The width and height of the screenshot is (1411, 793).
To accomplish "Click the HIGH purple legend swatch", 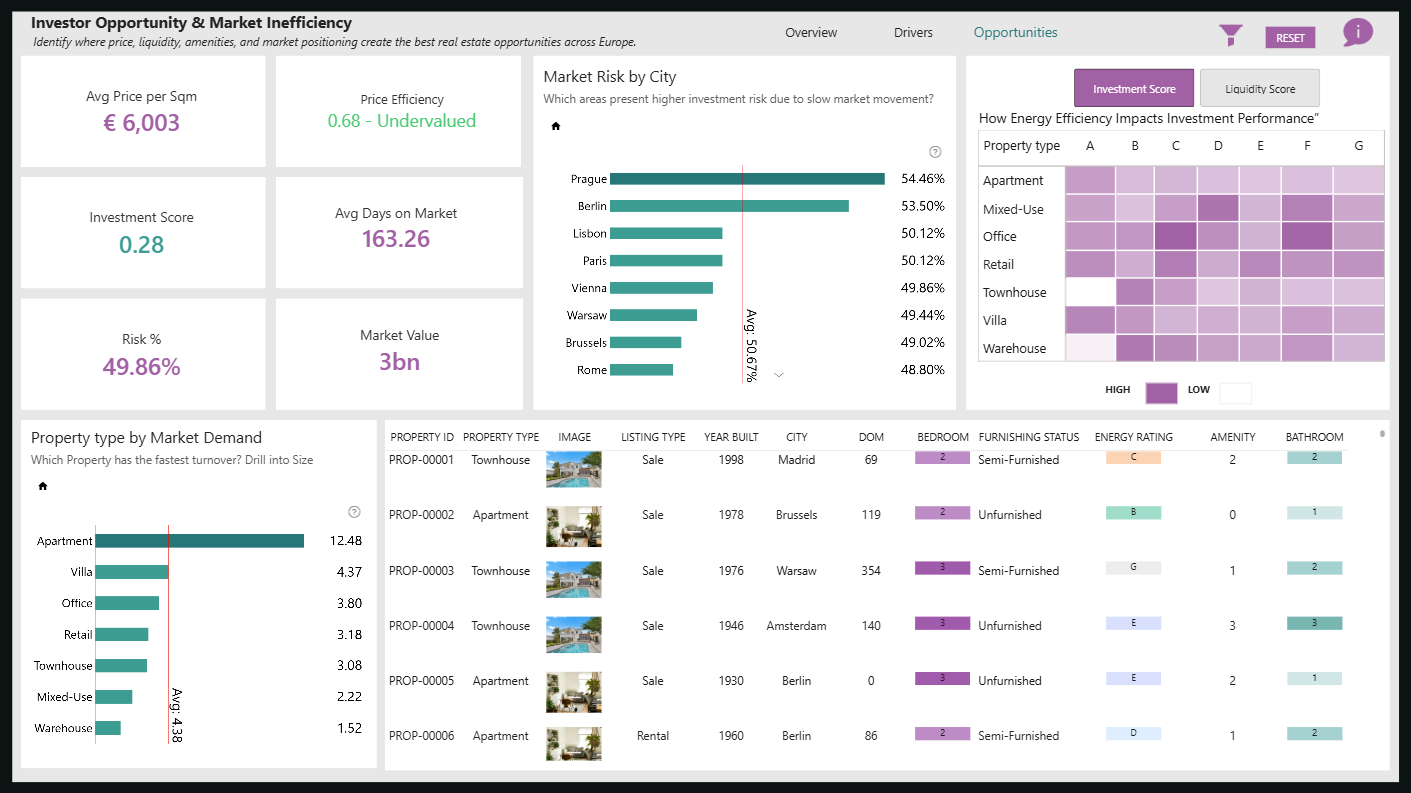I will [x=1161, y=392].
